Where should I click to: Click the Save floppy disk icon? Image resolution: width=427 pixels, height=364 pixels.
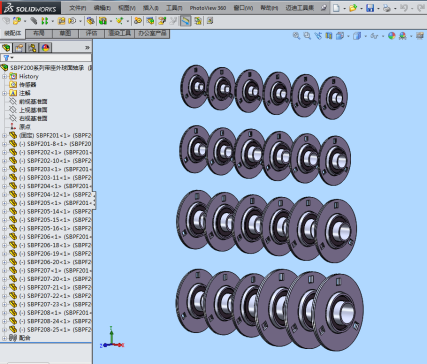370,8
